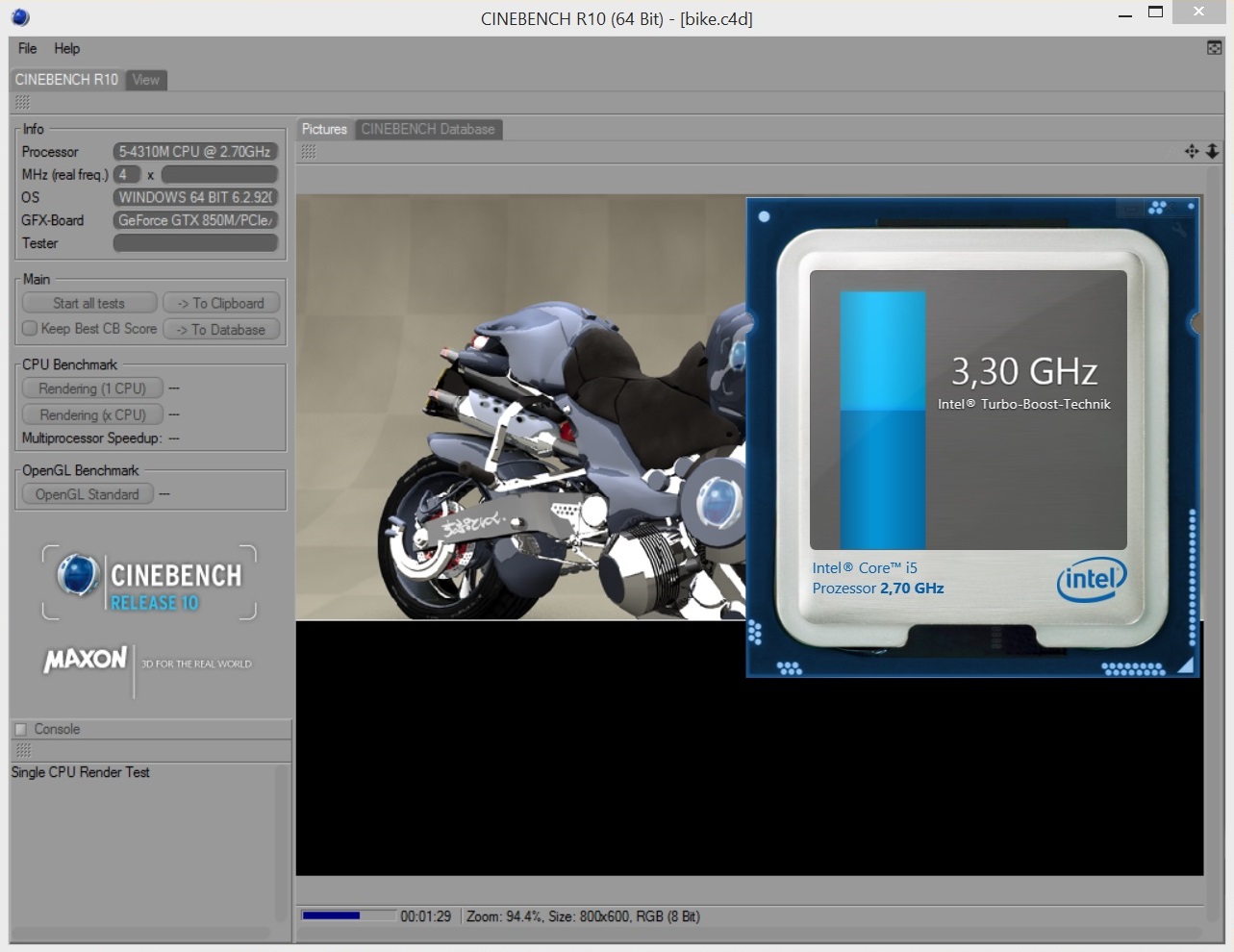Click the render progress bar
This screenshot has height=952, width=1234.
(348, 915)
